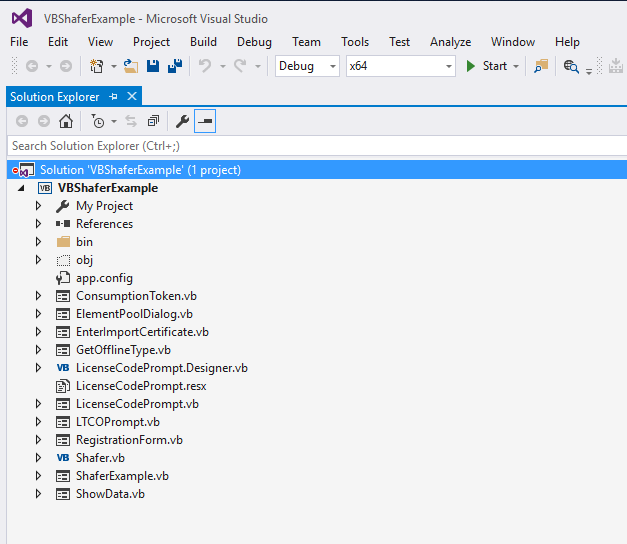Select app.config in the tree

104,278
